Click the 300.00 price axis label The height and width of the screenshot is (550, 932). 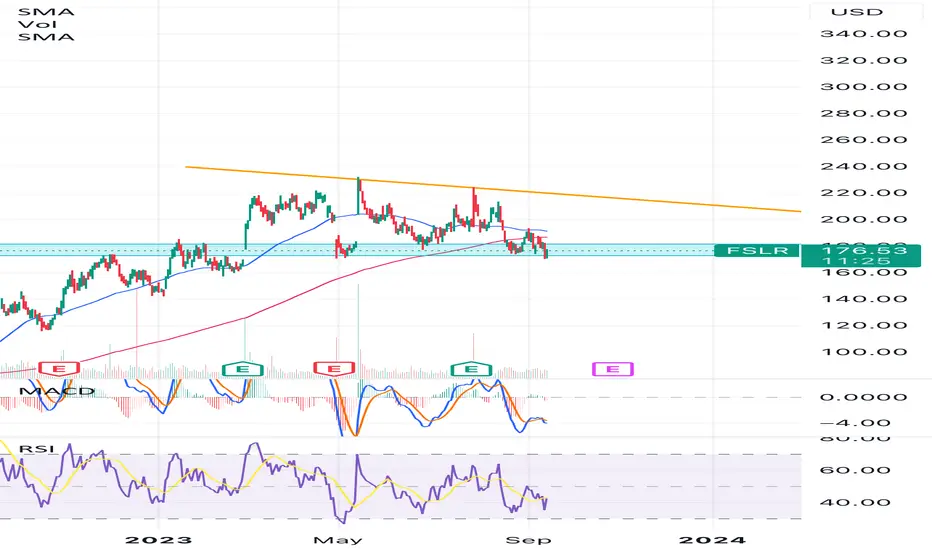pyautogui.click(x=864, y=87)
